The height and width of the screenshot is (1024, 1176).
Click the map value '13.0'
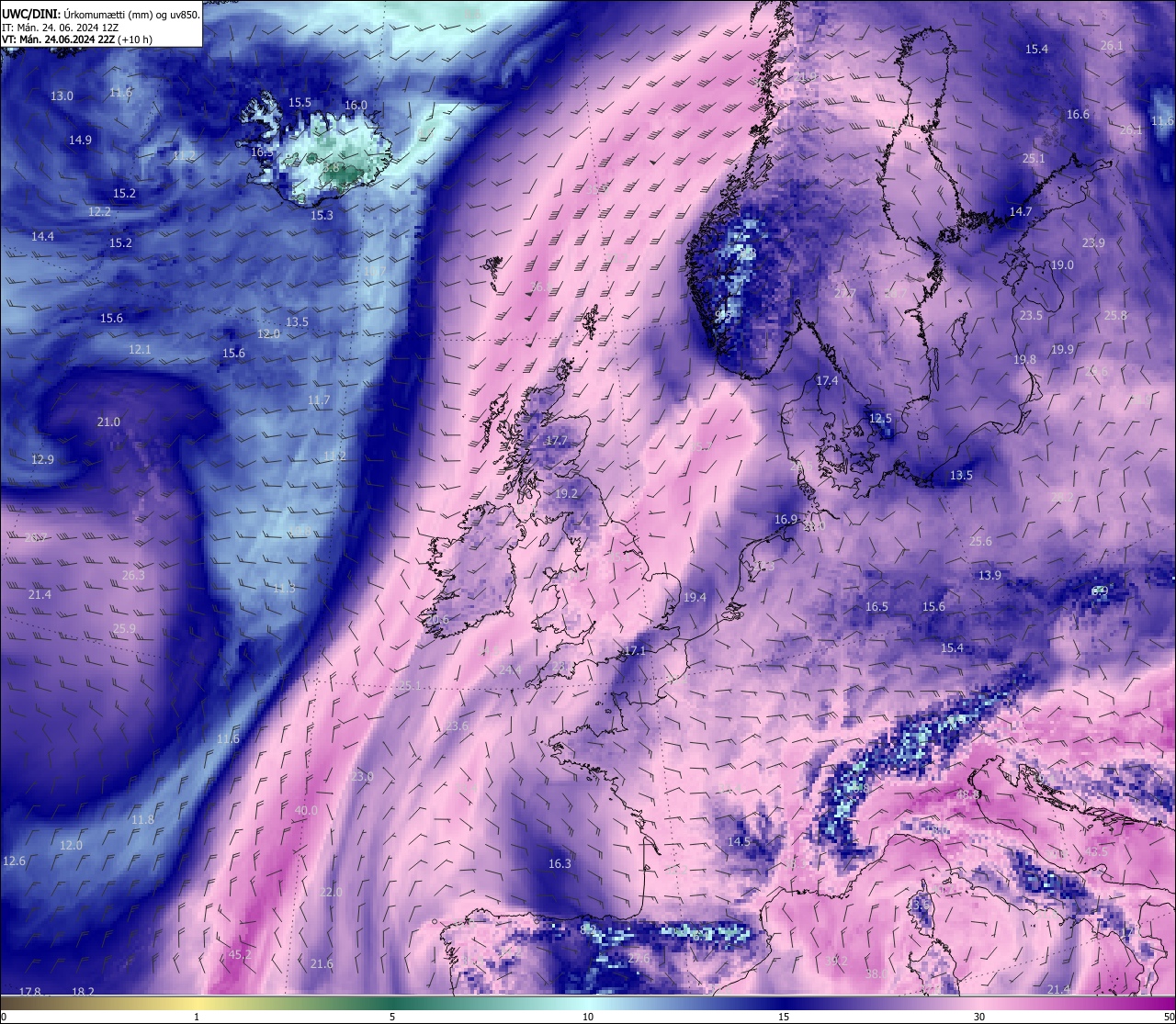click(62, 96)
